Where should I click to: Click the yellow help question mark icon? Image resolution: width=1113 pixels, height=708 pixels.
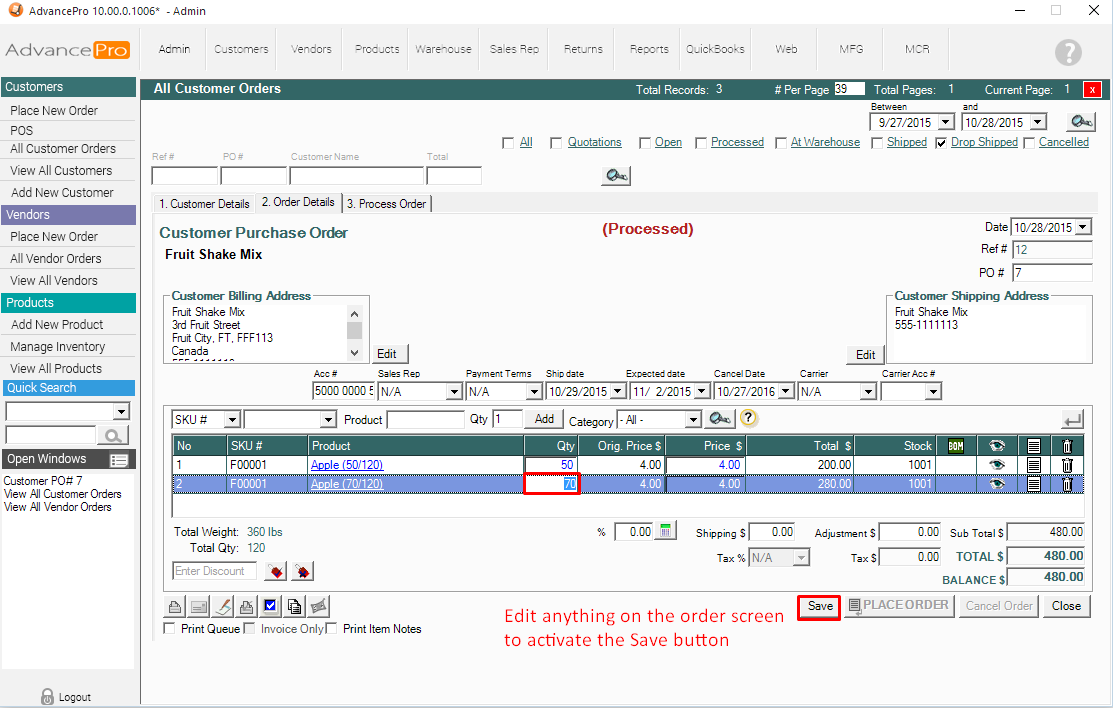tap(748, 419)
